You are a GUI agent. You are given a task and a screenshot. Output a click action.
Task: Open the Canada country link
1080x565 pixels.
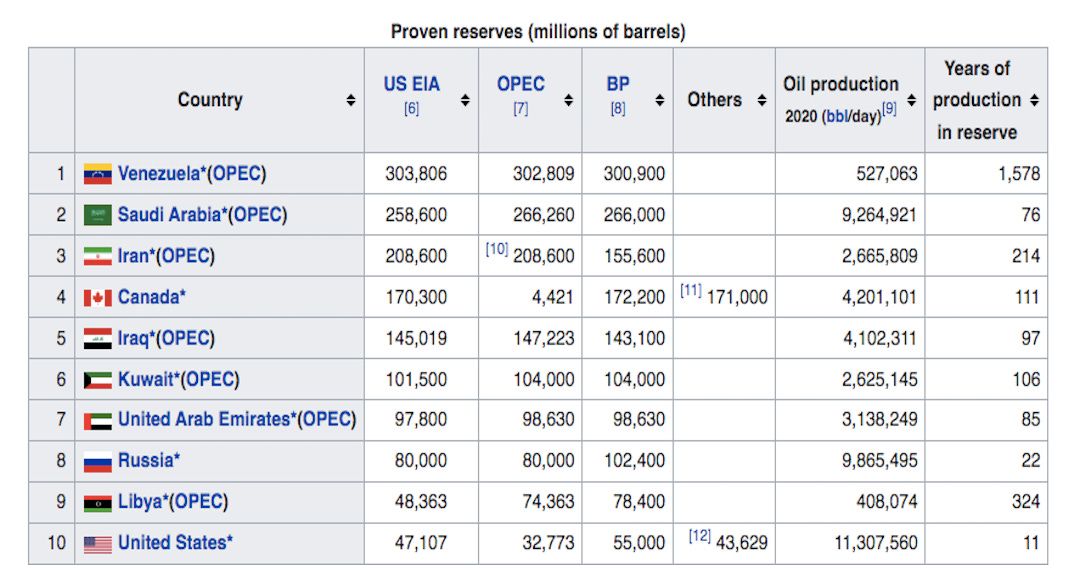pos(148,298)
